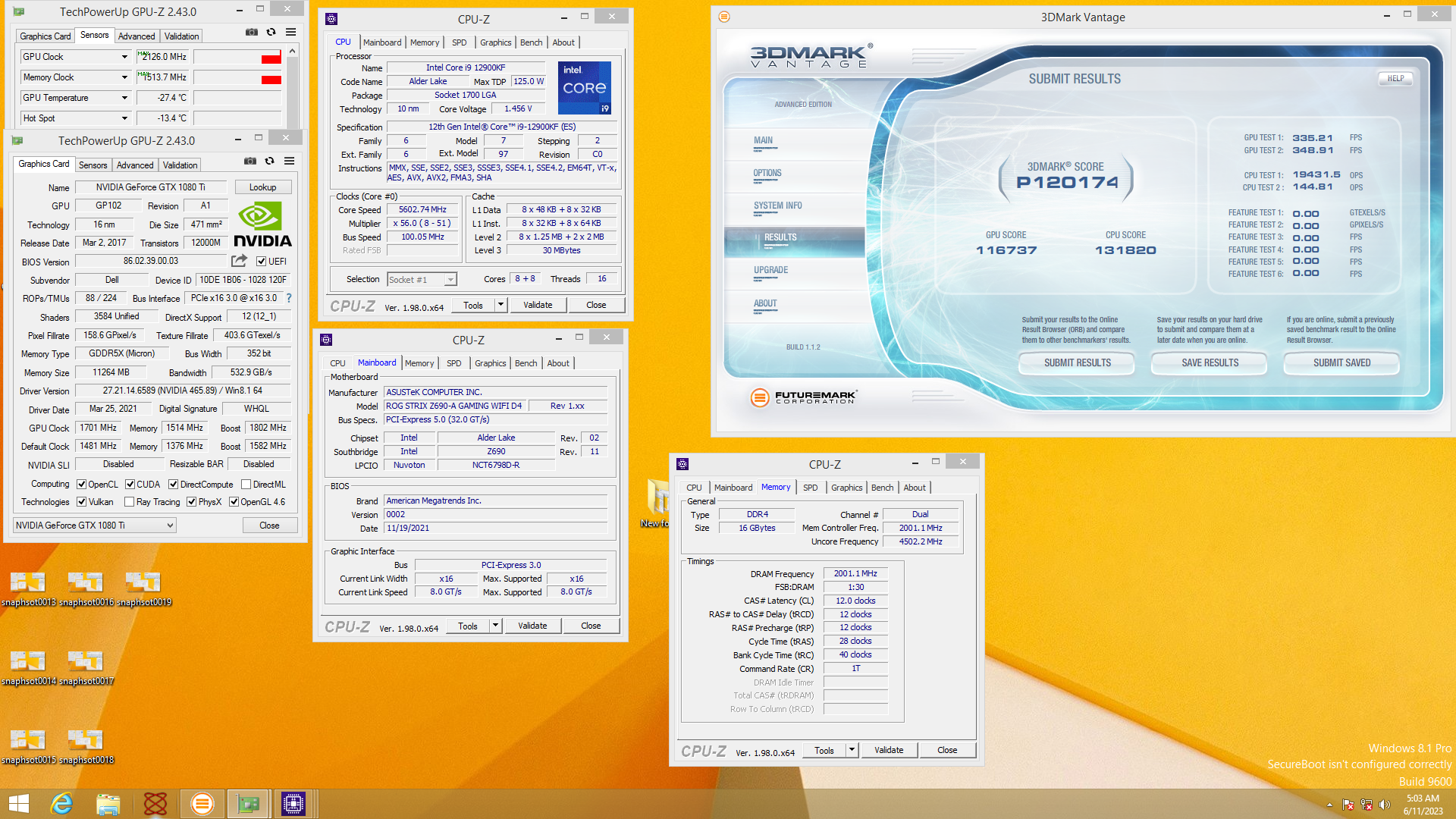Viewport: 1456px width, 819px height.
Task: Click the refresh icon in GPU-Z Graphics Card window
Action: tap(269, 162)
